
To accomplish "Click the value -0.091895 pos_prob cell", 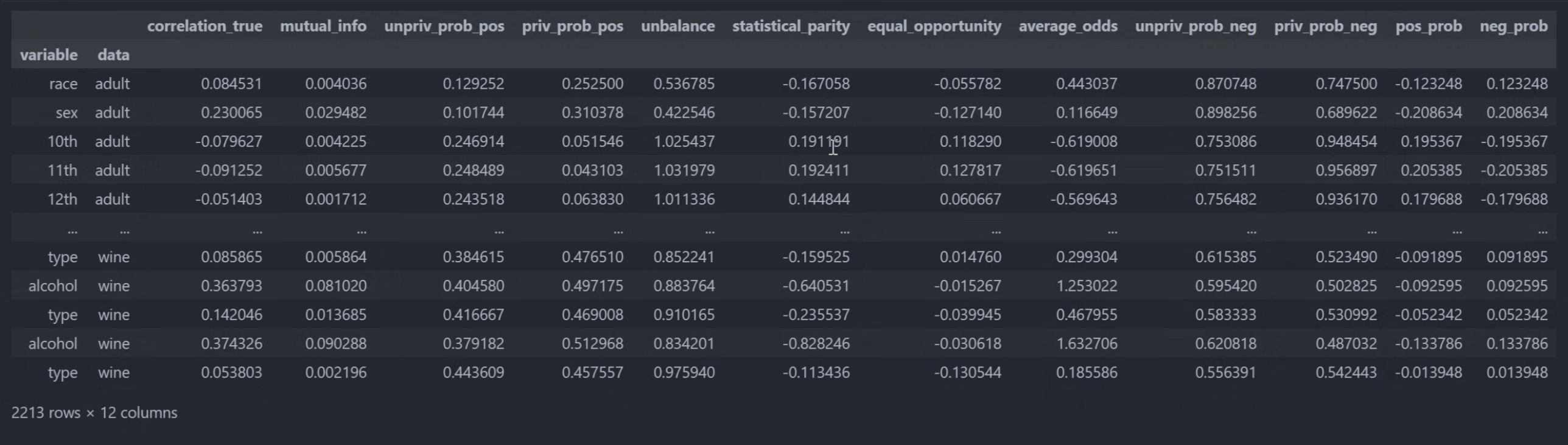I will (1429, 257).
